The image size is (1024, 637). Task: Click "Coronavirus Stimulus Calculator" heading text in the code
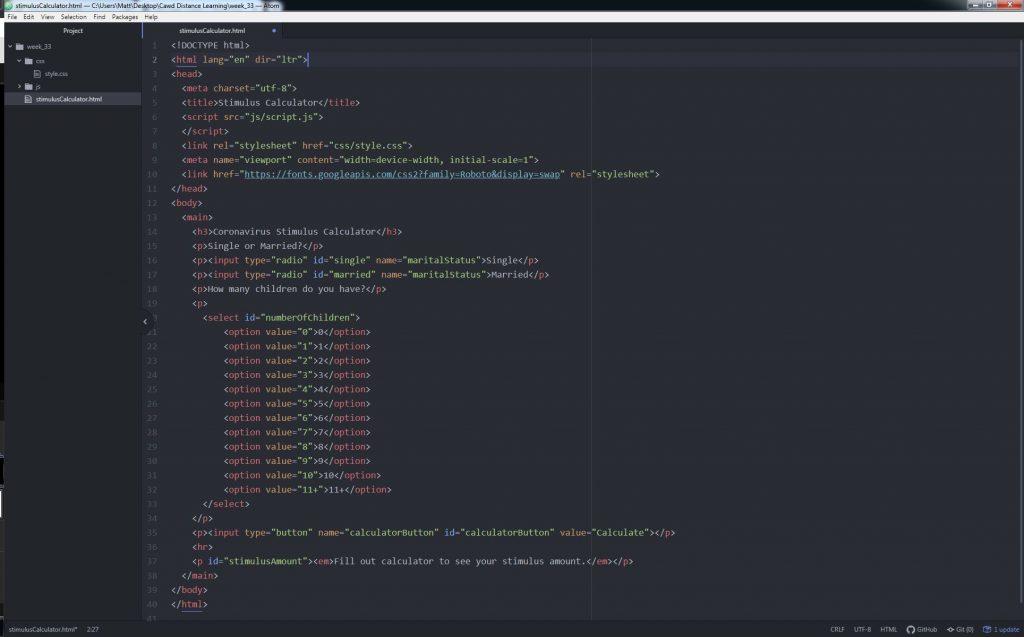click(294, 232)
